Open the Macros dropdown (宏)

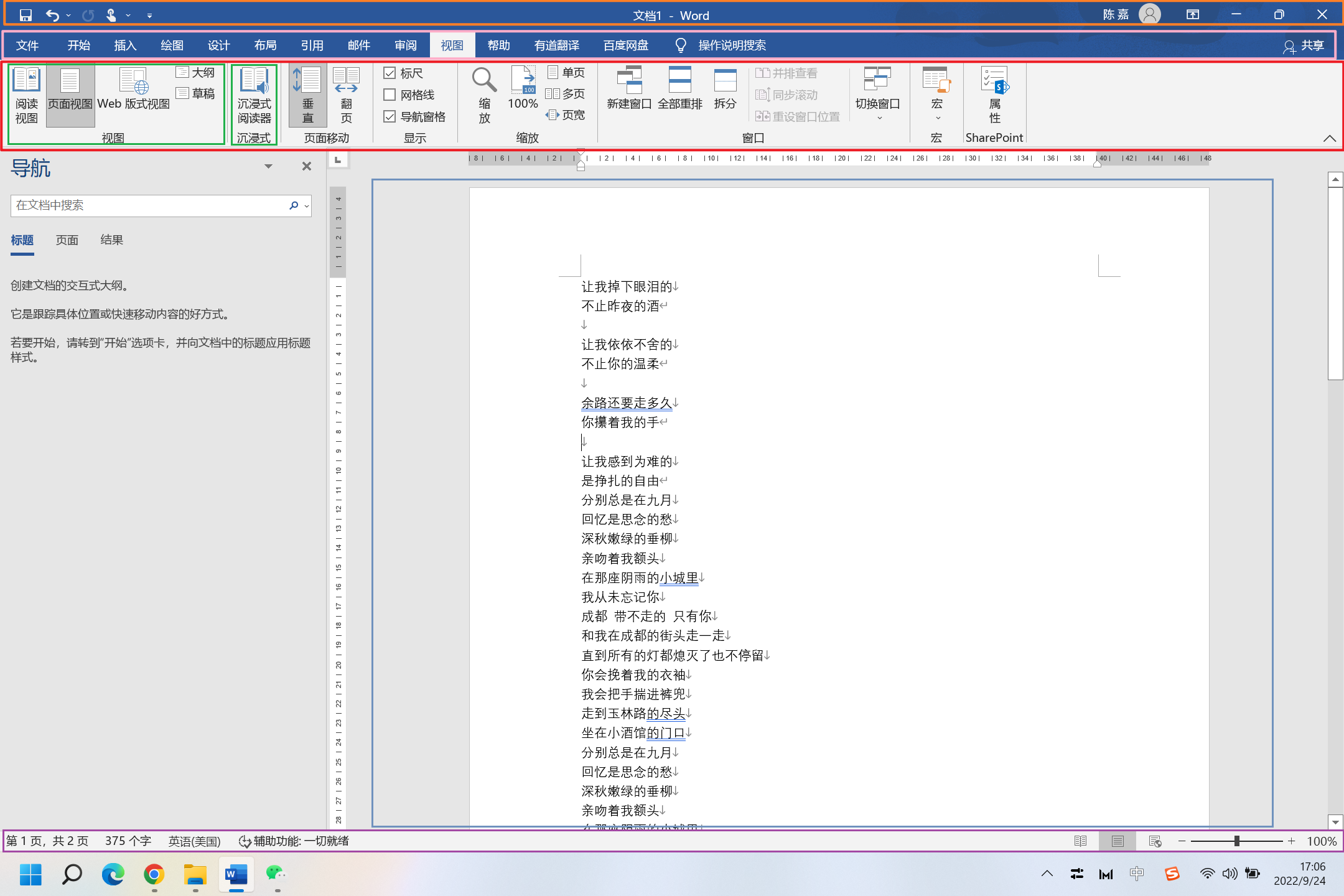[x=936, y=95]
